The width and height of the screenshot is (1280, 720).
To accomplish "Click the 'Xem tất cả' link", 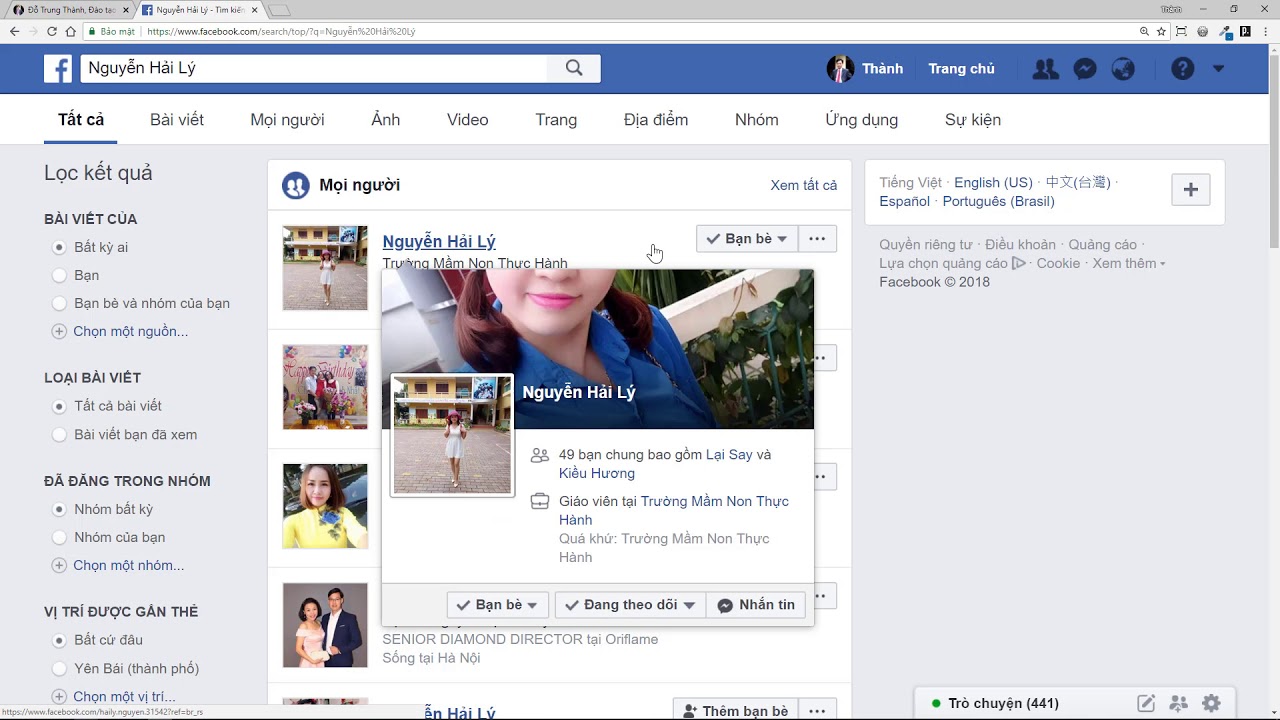I will point(803,185).
